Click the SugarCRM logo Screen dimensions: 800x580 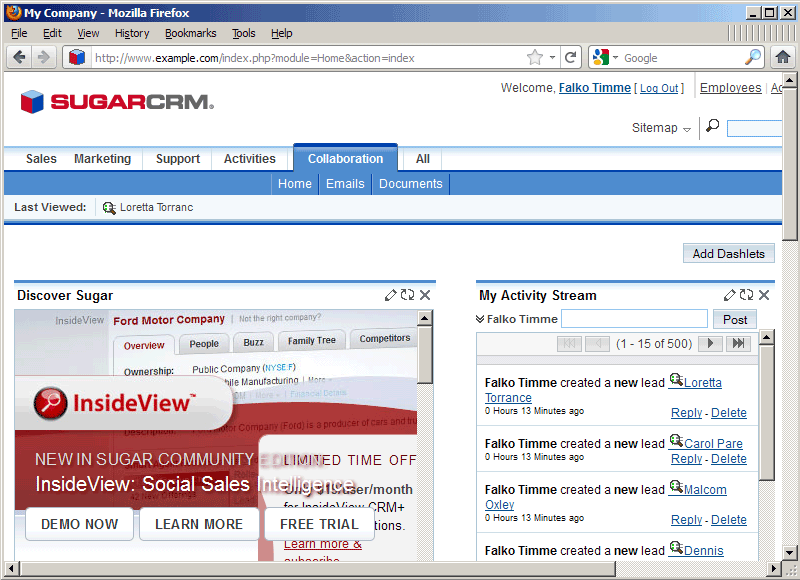point(113,101)
